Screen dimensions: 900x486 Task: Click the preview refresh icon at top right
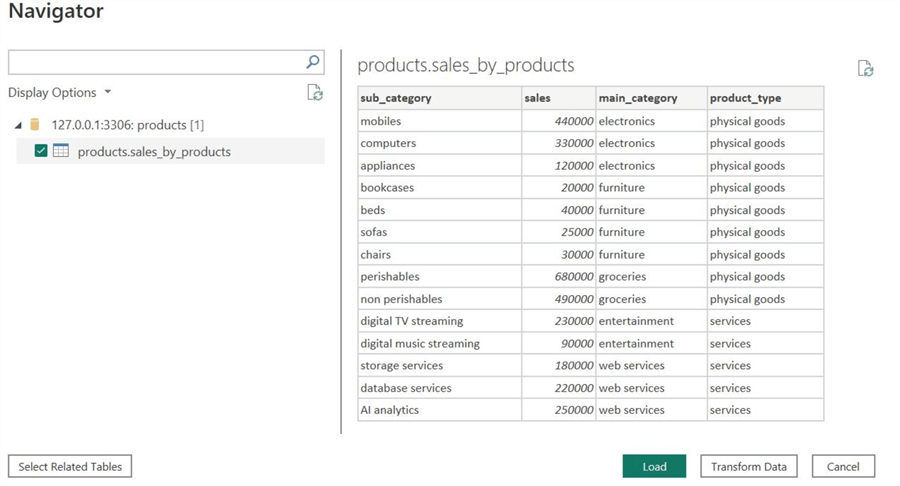pos(866,69)
